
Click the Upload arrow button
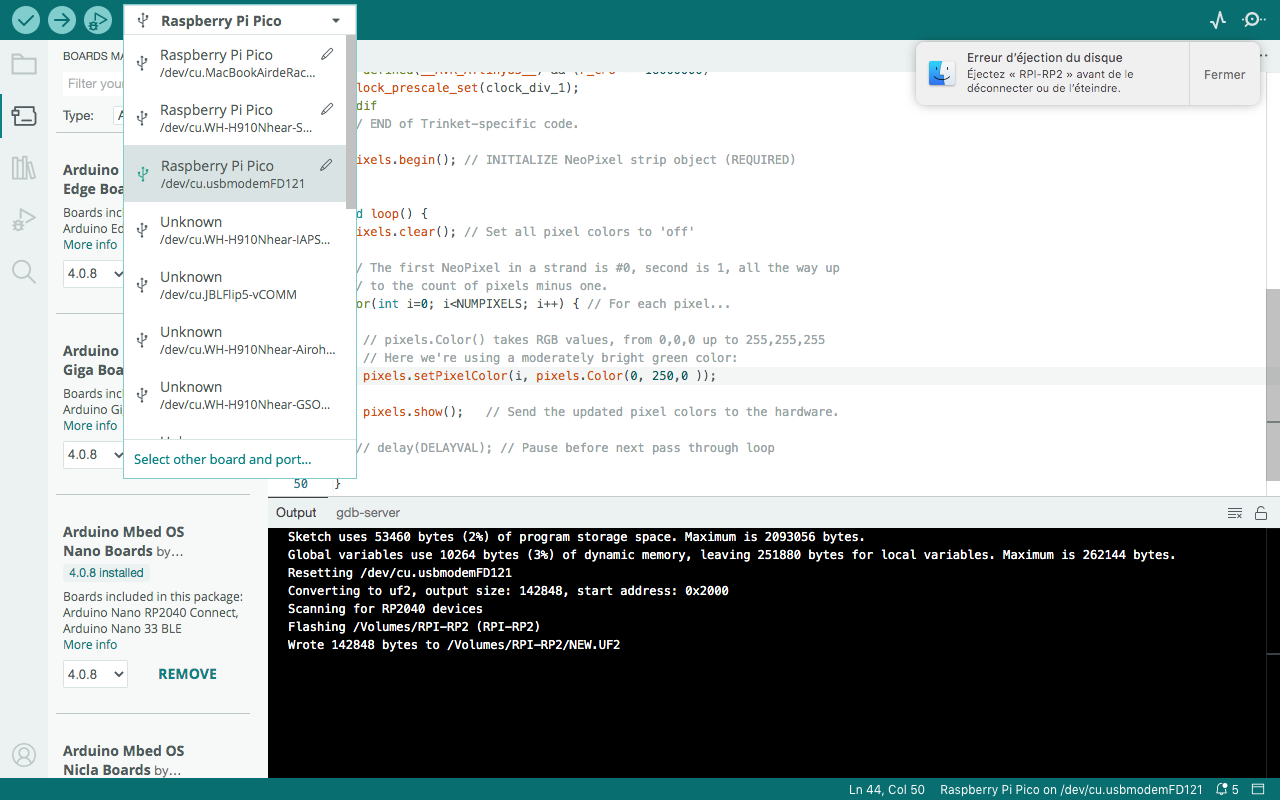point(62,19)
